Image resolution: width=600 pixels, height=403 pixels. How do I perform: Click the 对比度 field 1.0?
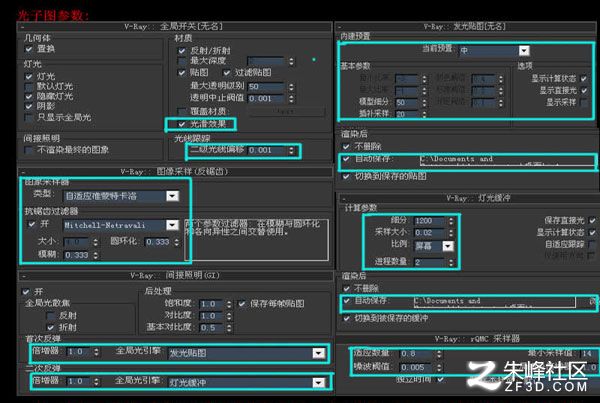(211, 316)
